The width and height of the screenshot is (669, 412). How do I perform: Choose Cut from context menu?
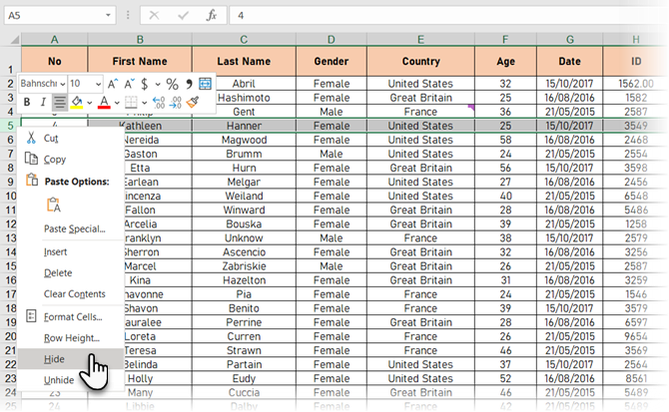coord(71,138)
